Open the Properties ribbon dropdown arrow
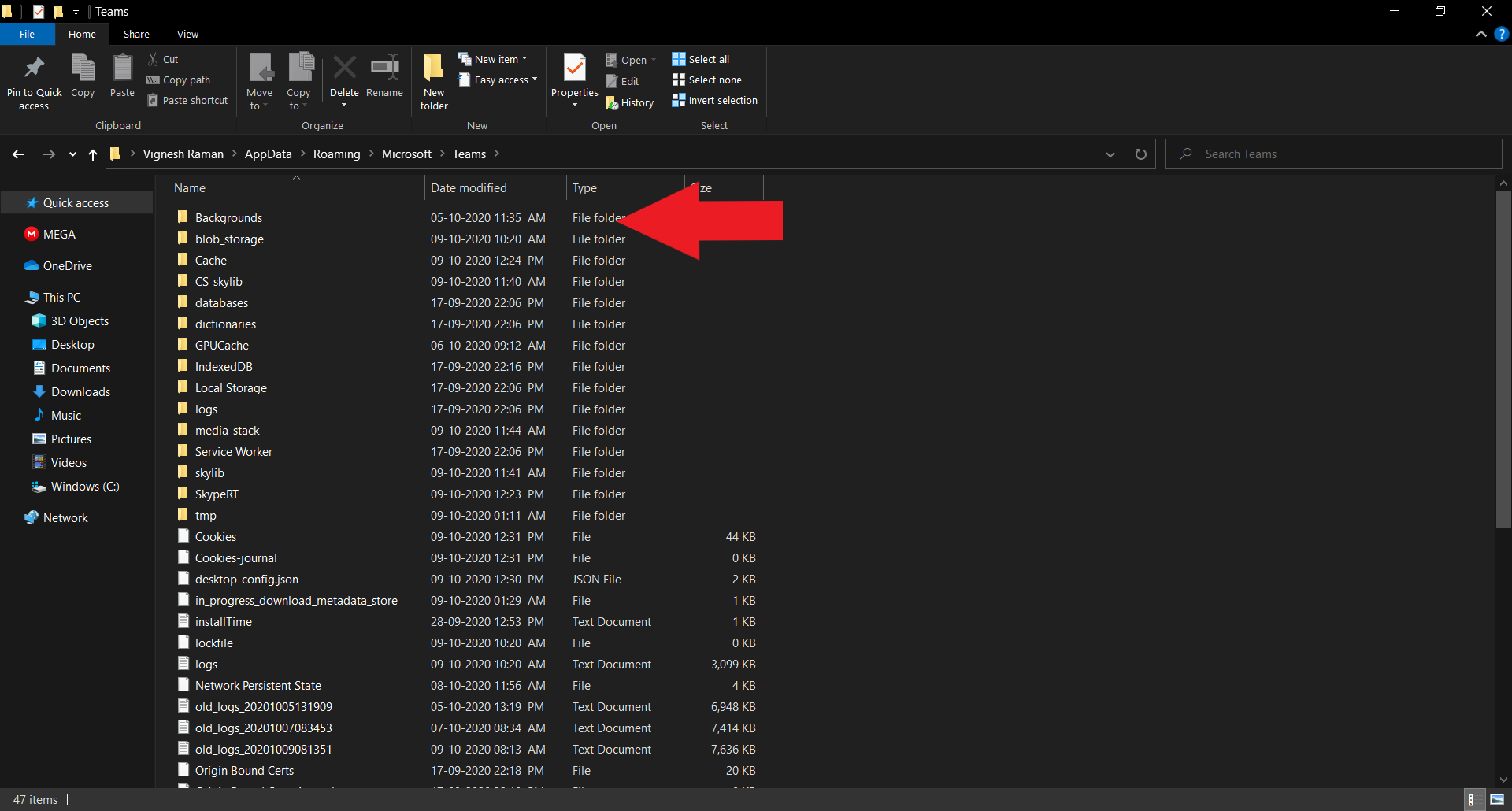1512x811 pixels. click(575, 106)
